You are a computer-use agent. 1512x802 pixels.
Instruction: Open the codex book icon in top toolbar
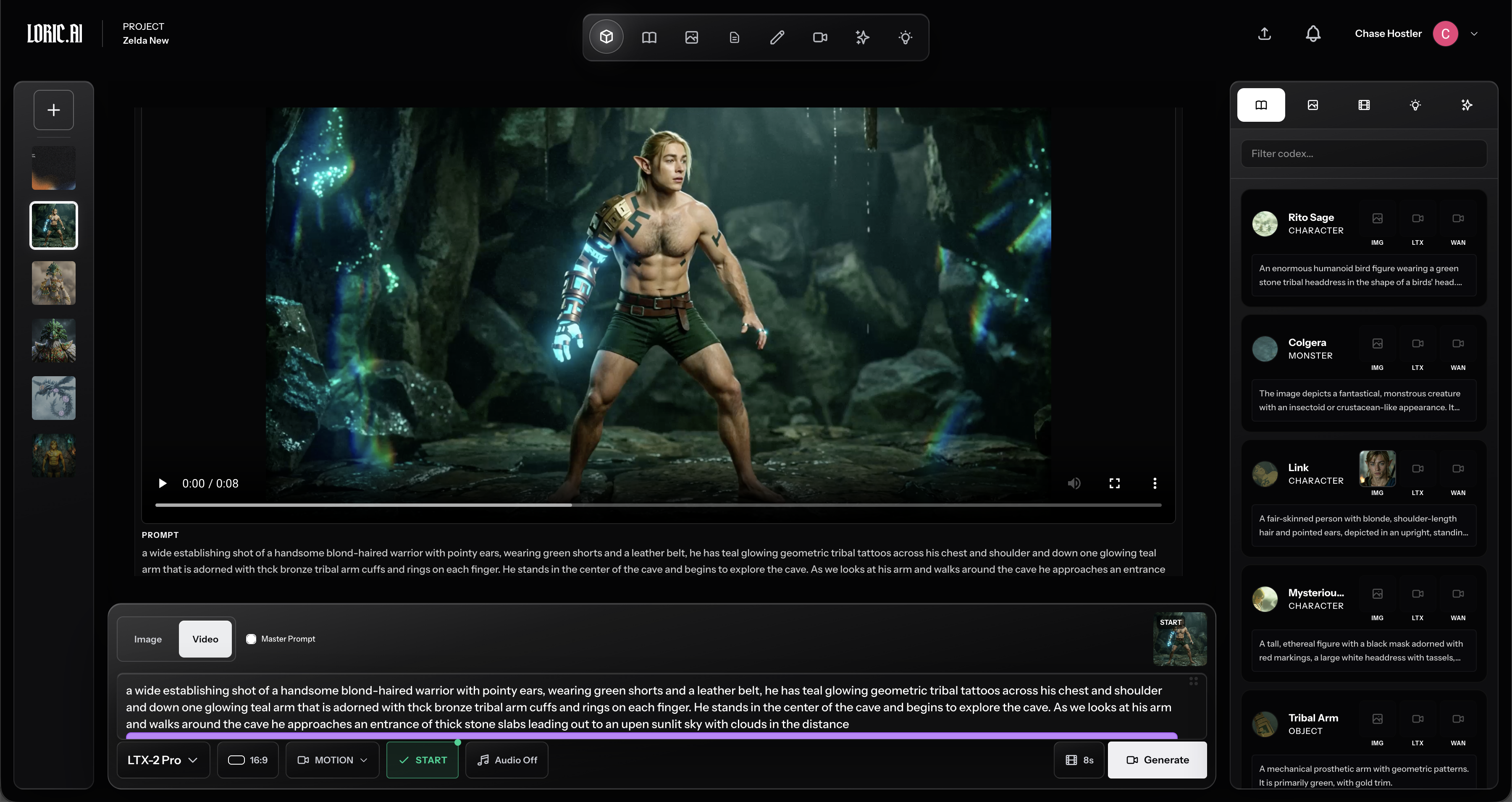[649, 37]
